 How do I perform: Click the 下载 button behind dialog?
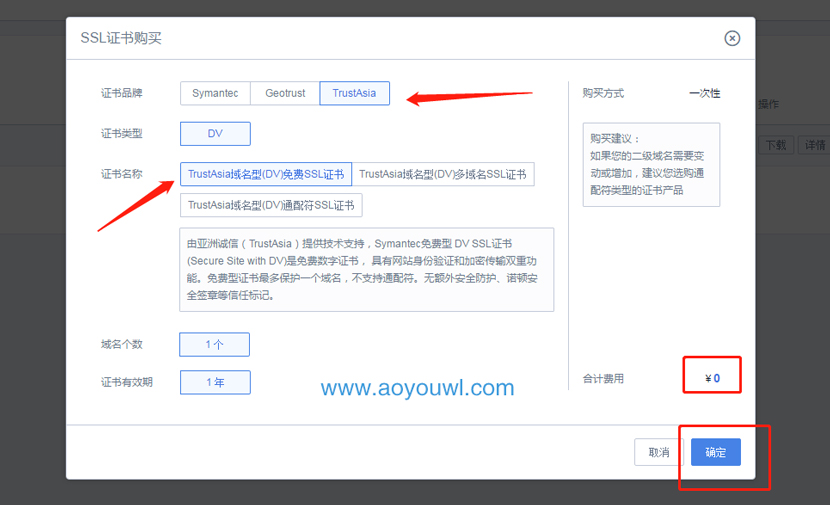coord(776,145)
